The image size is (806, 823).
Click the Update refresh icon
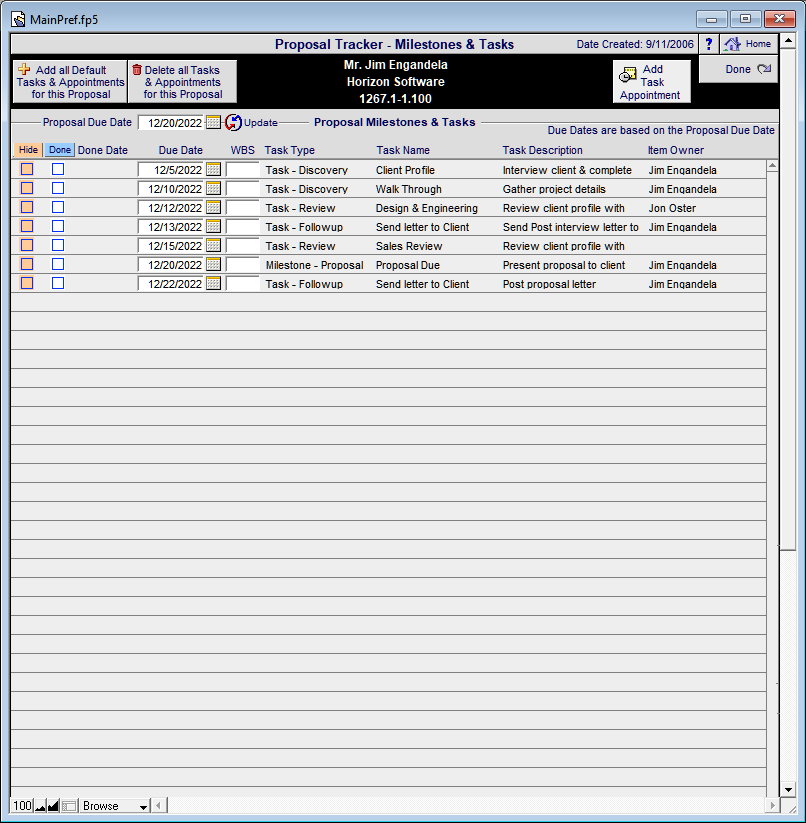[233, 122]
